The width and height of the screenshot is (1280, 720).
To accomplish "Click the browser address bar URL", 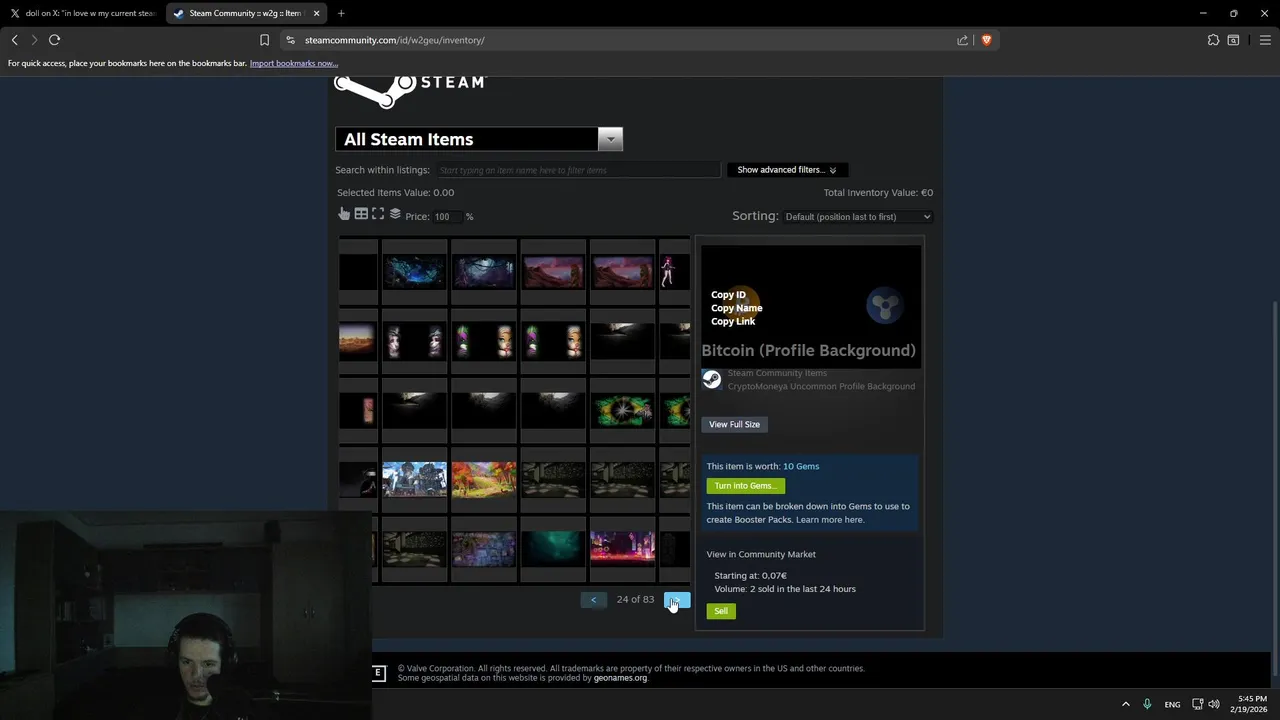I will (394, 40).
